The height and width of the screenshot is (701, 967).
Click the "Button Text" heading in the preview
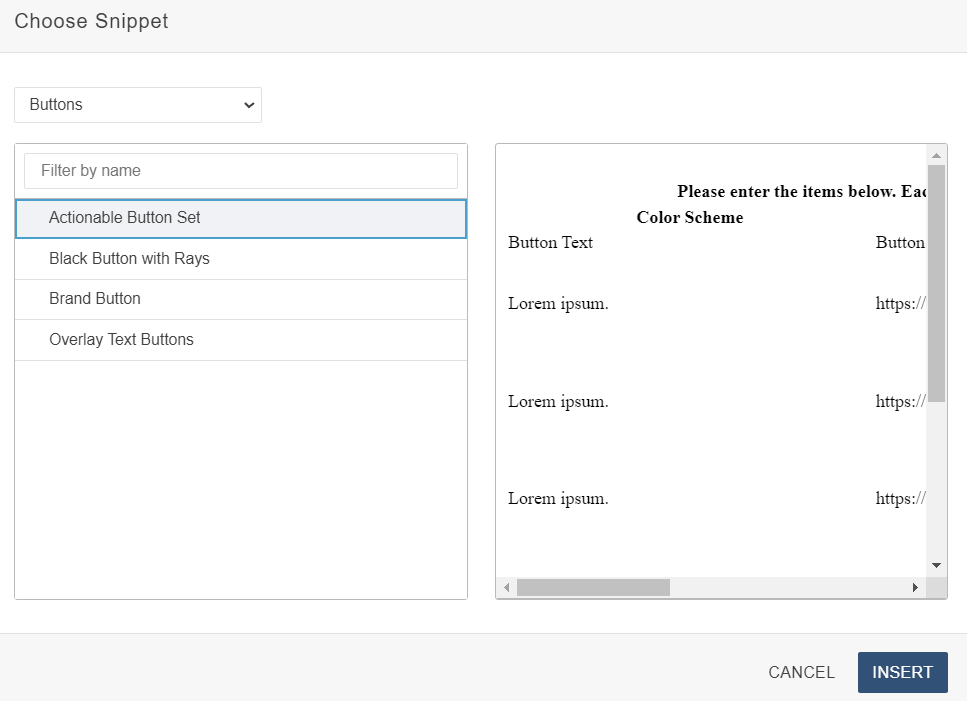(x=550, y=242)
